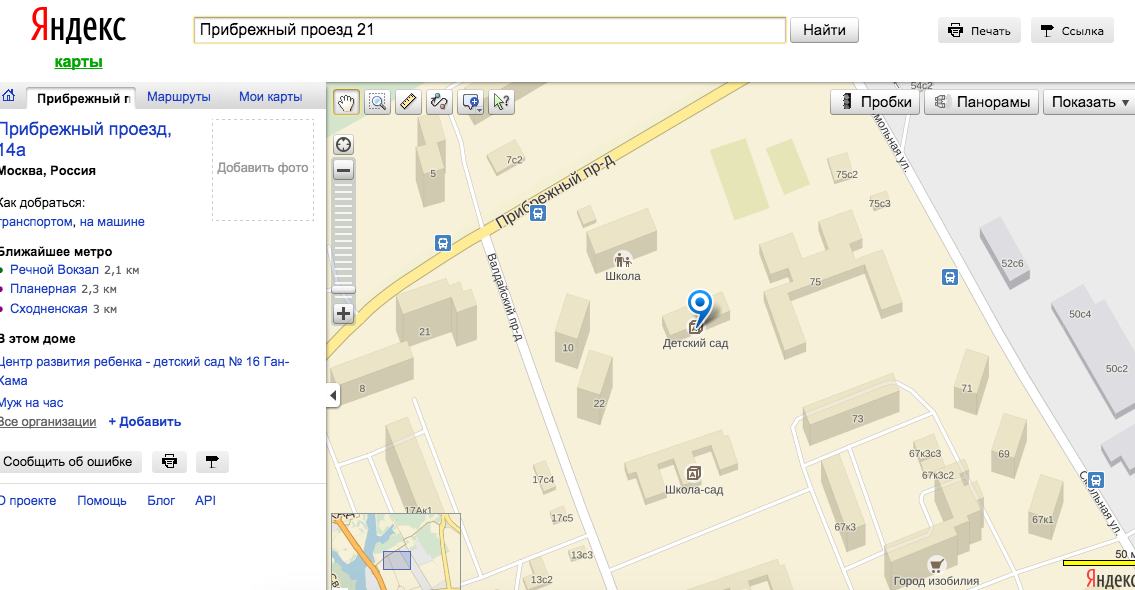Open the Прибрежный проезд, 14а title link
1135x590 pixels.
point(85,140)
